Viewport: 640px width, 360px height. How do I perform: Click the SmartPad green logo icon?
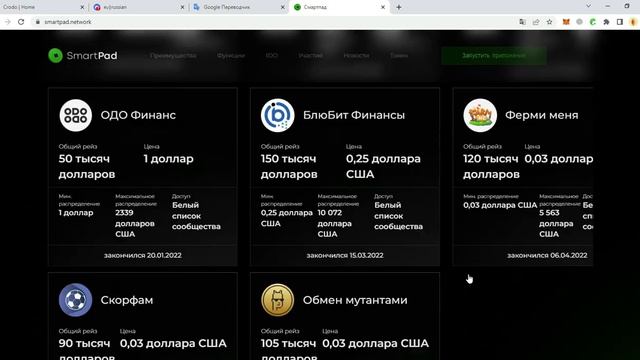(x=56, y=56)
